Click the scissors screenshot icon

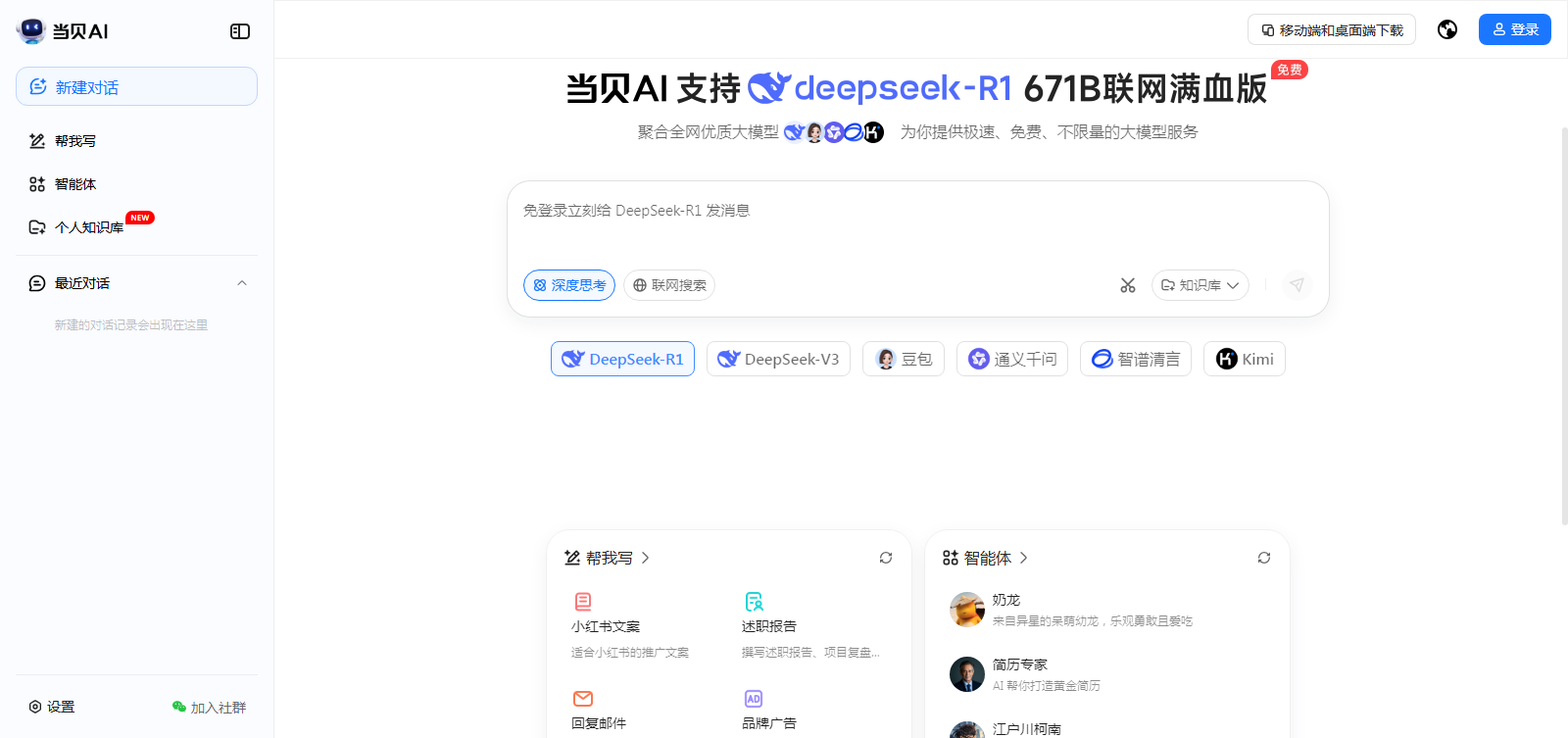1128,285
